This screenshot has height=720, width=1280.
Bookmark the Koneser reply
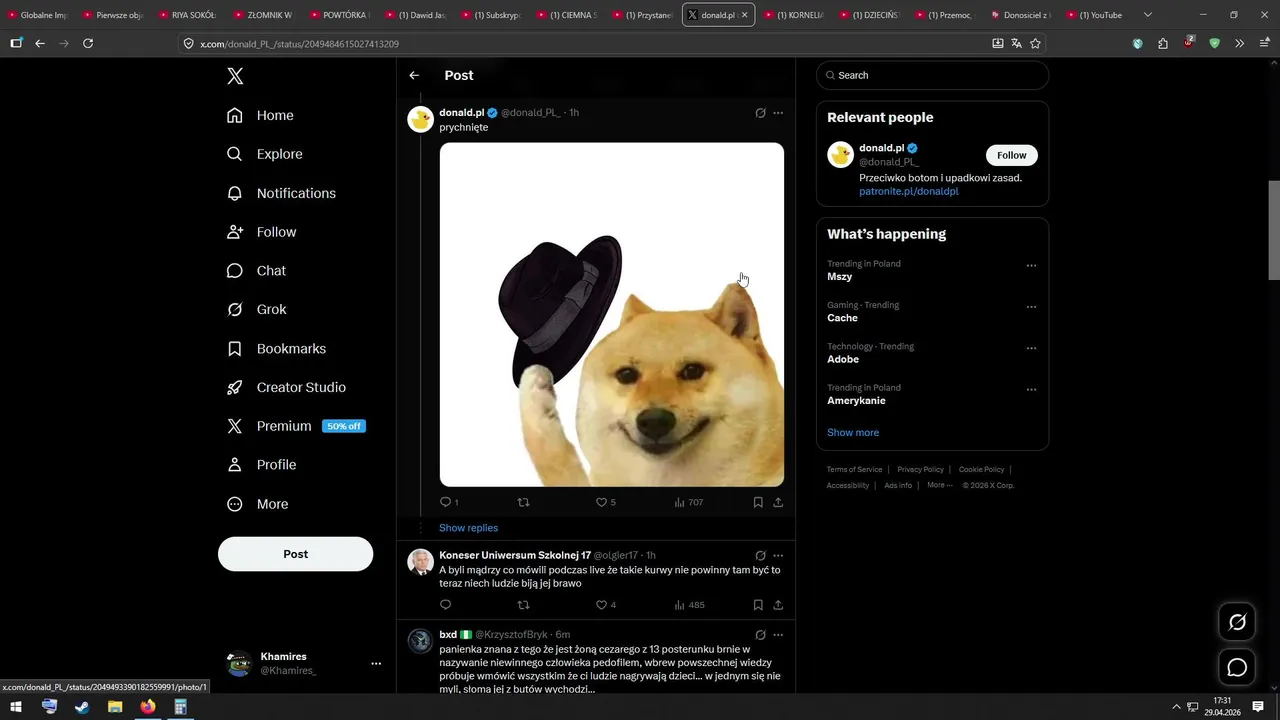758,605
